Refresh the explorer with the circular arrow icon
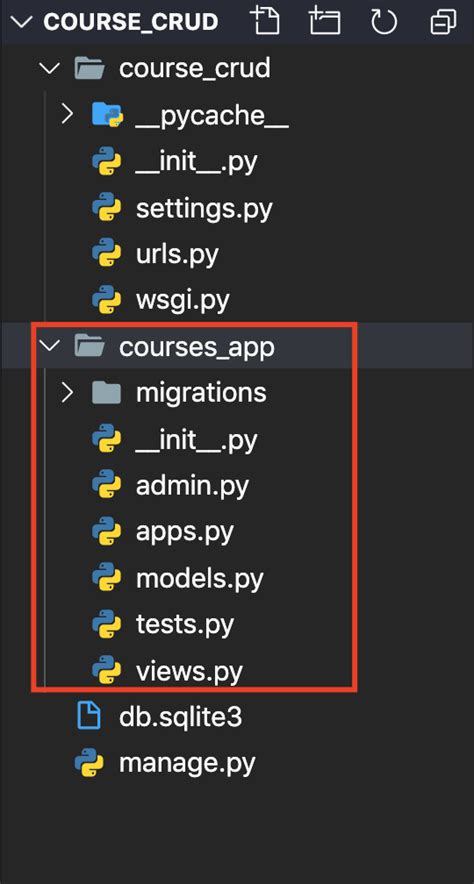Screen dimensions: 474x884 386,21
